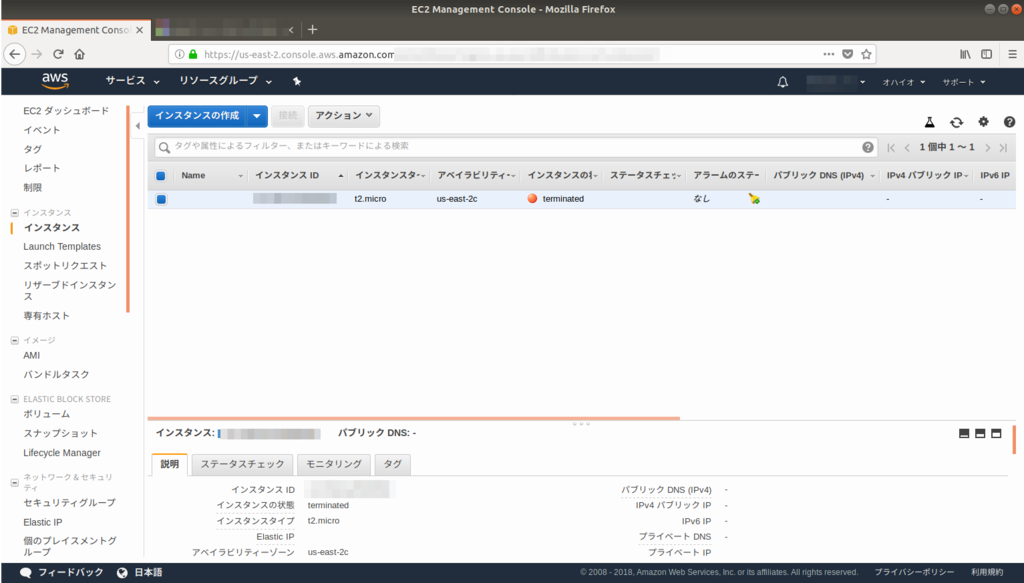Open スナップショット in sidebar
The height and width of the screenshot is (583, 1024).
point(60,433)
